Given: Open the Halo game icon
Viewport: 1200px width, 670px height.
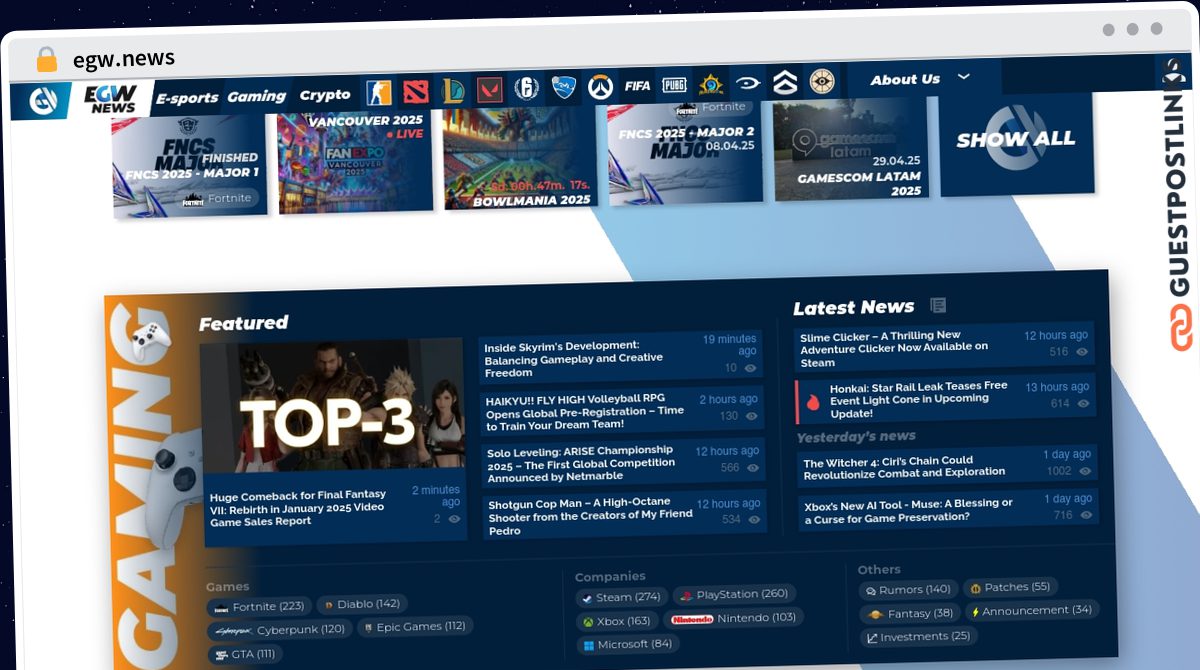Looking at the screenshot, I should pos(747,83).
